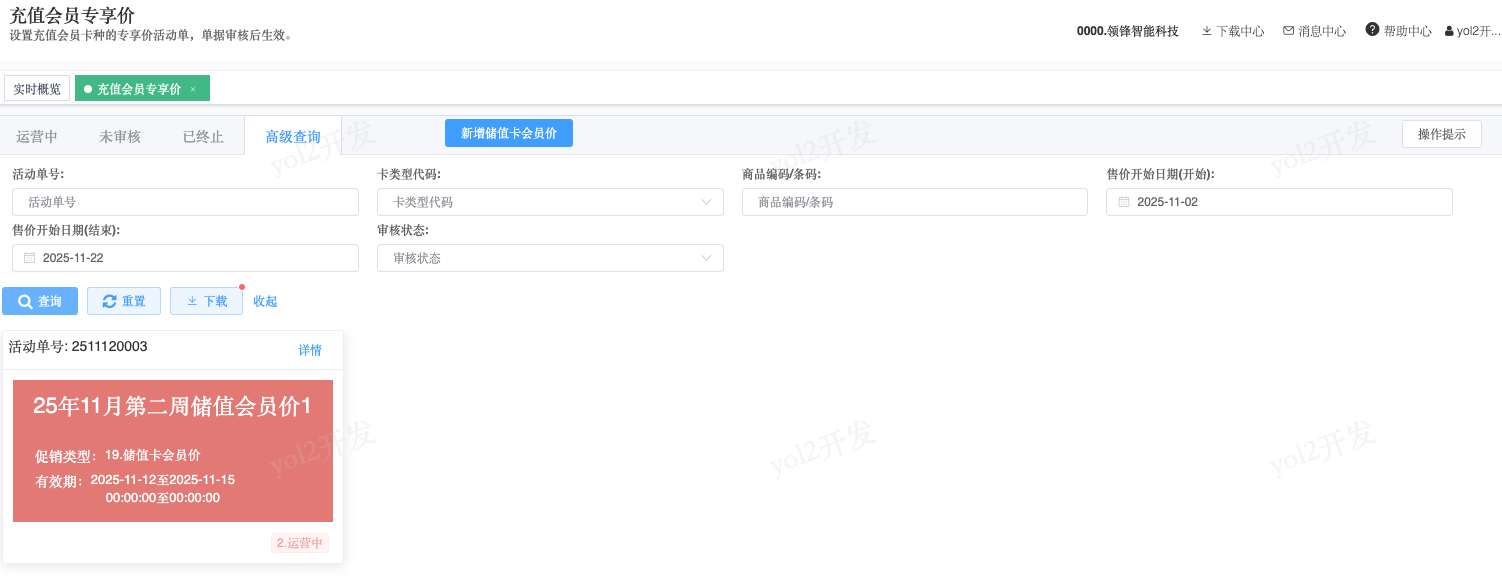This screenshot has height=583, width=1502.
Task: Click the help center question mark icon
Action: coord(1372,30)
